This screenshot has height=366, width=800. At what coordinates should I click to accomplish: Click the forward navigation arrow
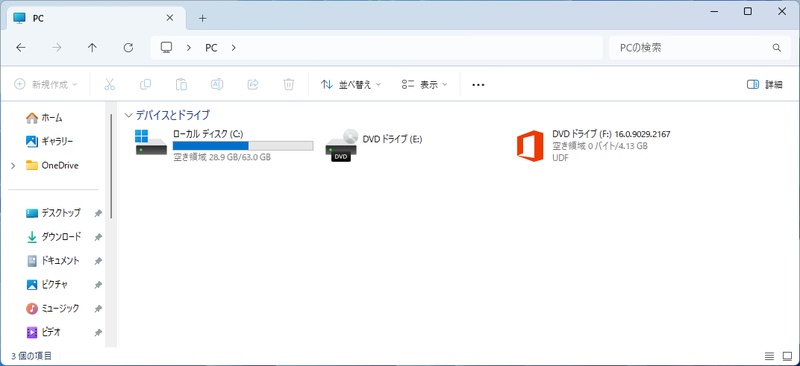(57, 47)
